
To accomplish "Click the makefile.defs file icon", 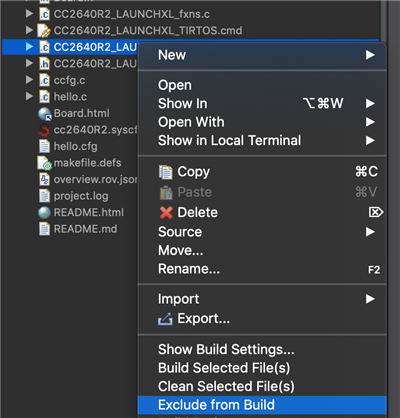I will (45, 163).
